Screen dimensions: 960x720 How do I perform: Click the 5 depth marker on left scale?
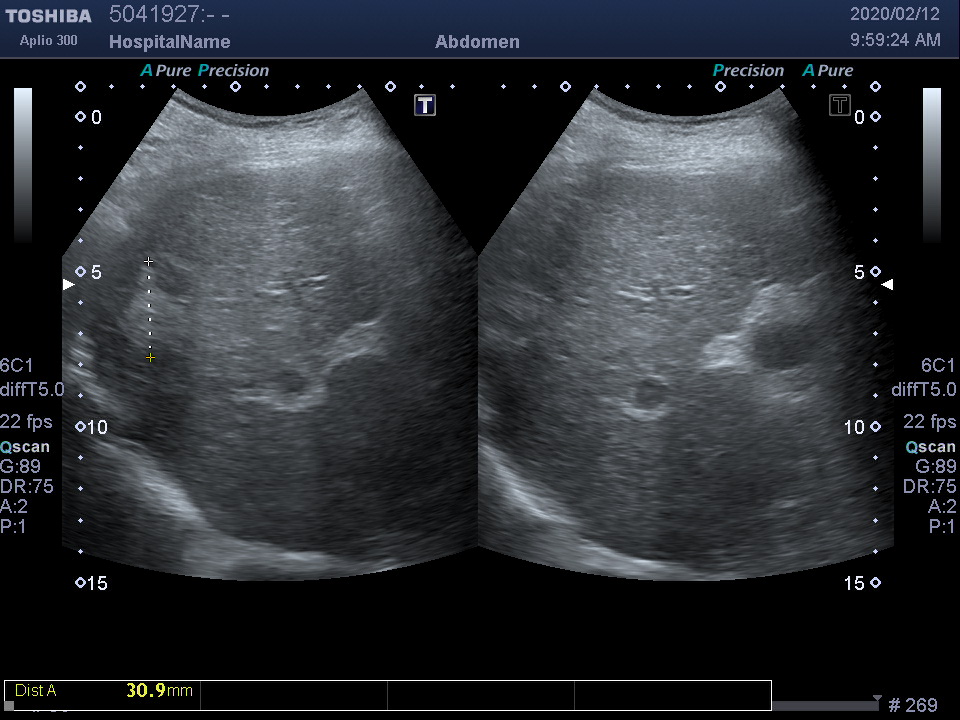96,272
